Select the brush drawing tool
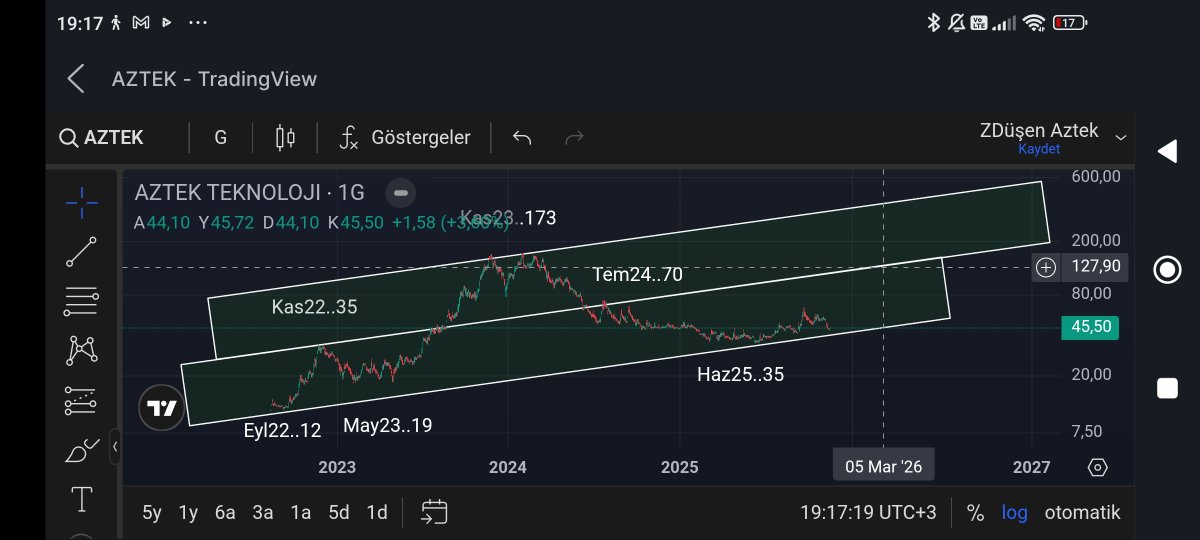Image resolution: width=1200 pixels, height=540 pixels. point(81,450)
